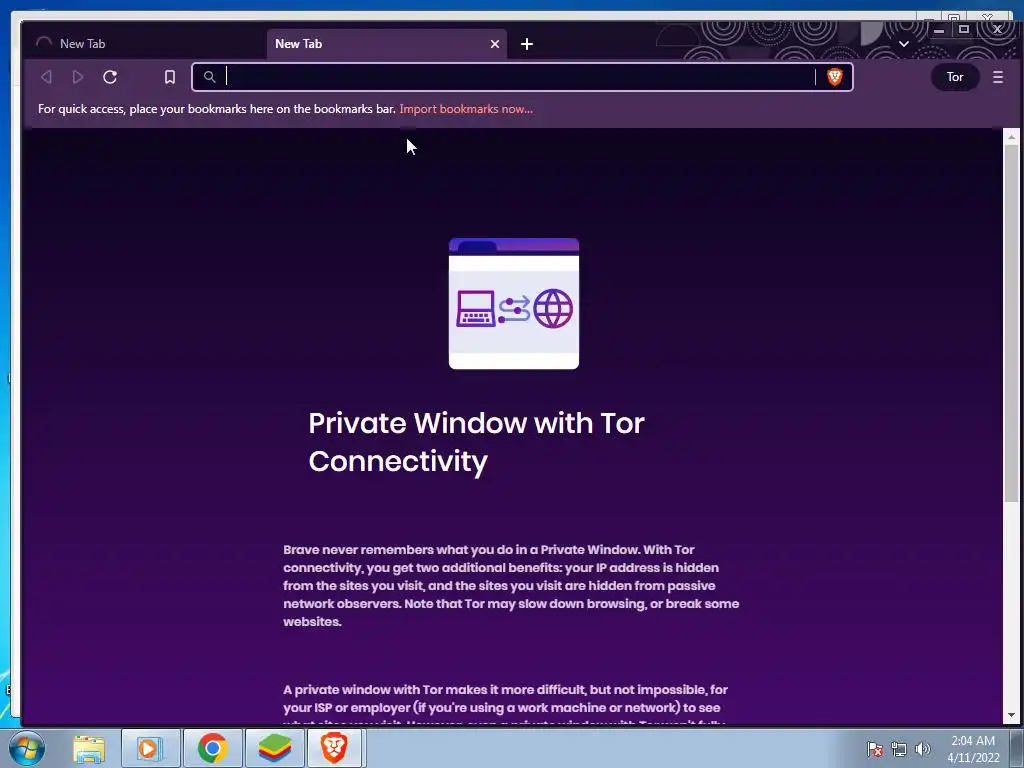Go forward with the forward arrow
The width and height of the screenshot is (1024, 768).
78,77
